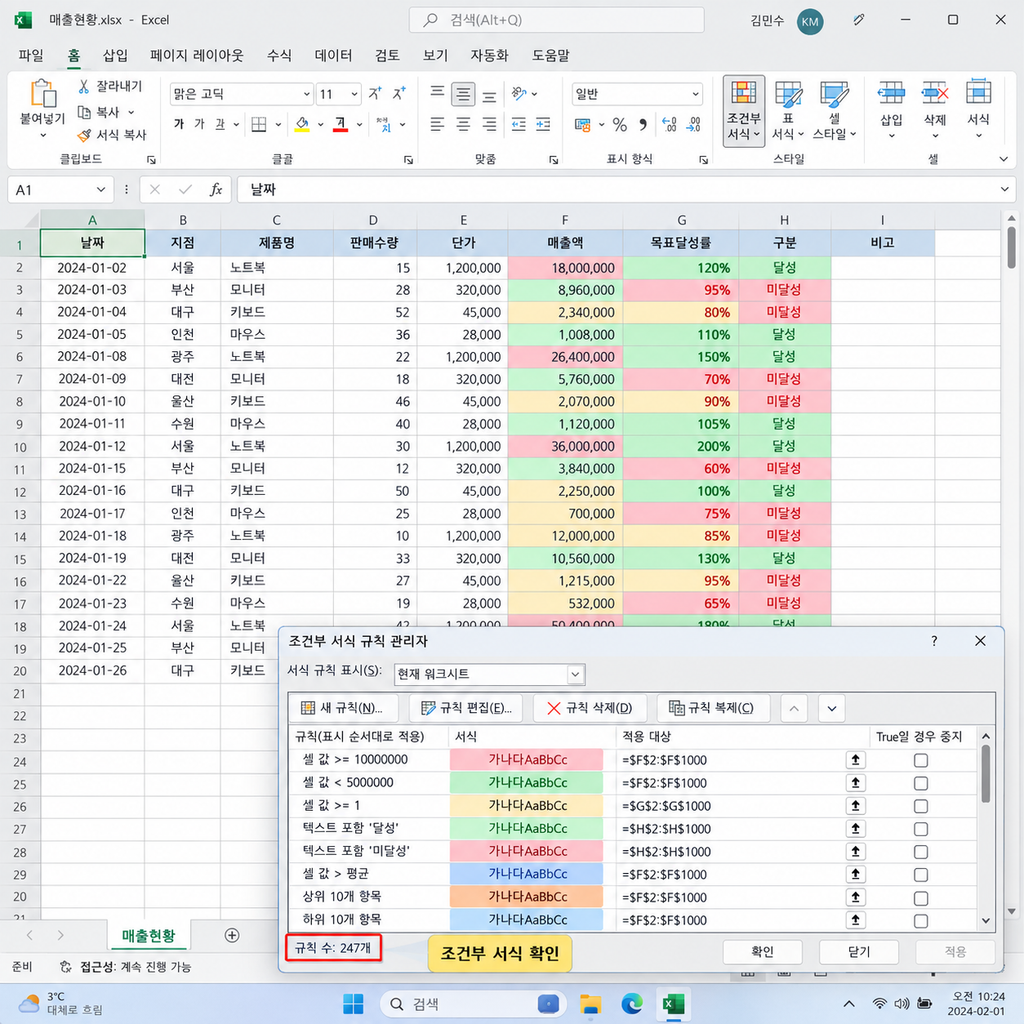Viewport: 1024px width, 1024px height.
Task: Apply the fill color bucket tool
Action: pos(302,124)
